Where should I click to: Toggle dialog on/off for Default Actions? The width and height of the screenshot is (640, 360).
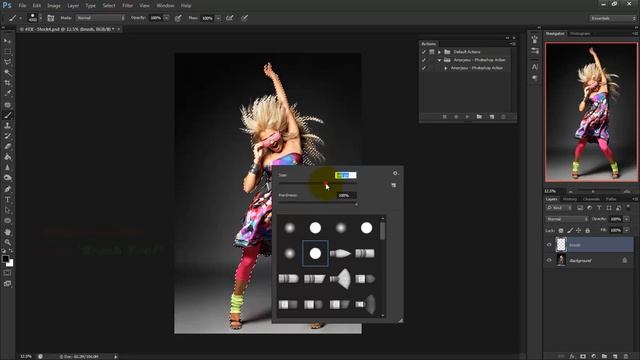431,52
